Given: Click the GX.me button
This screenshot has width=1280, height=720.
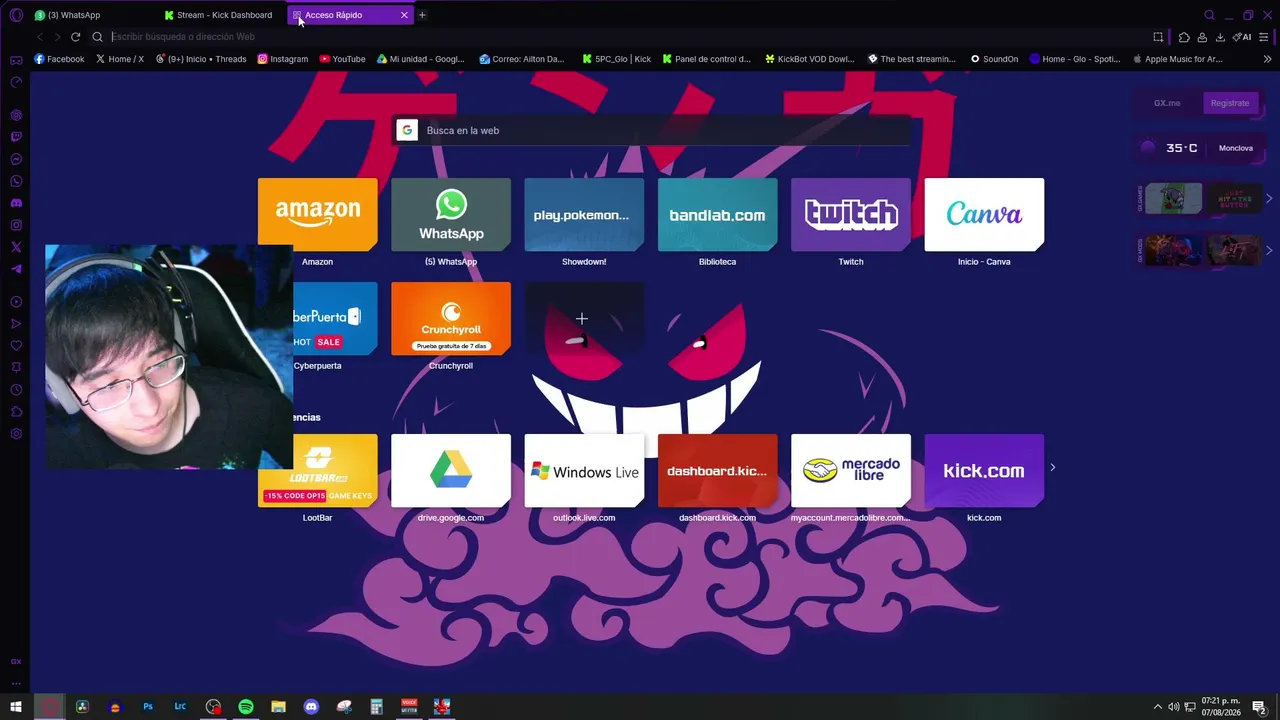Looking at the screenshot, I should coord(1167,103).
